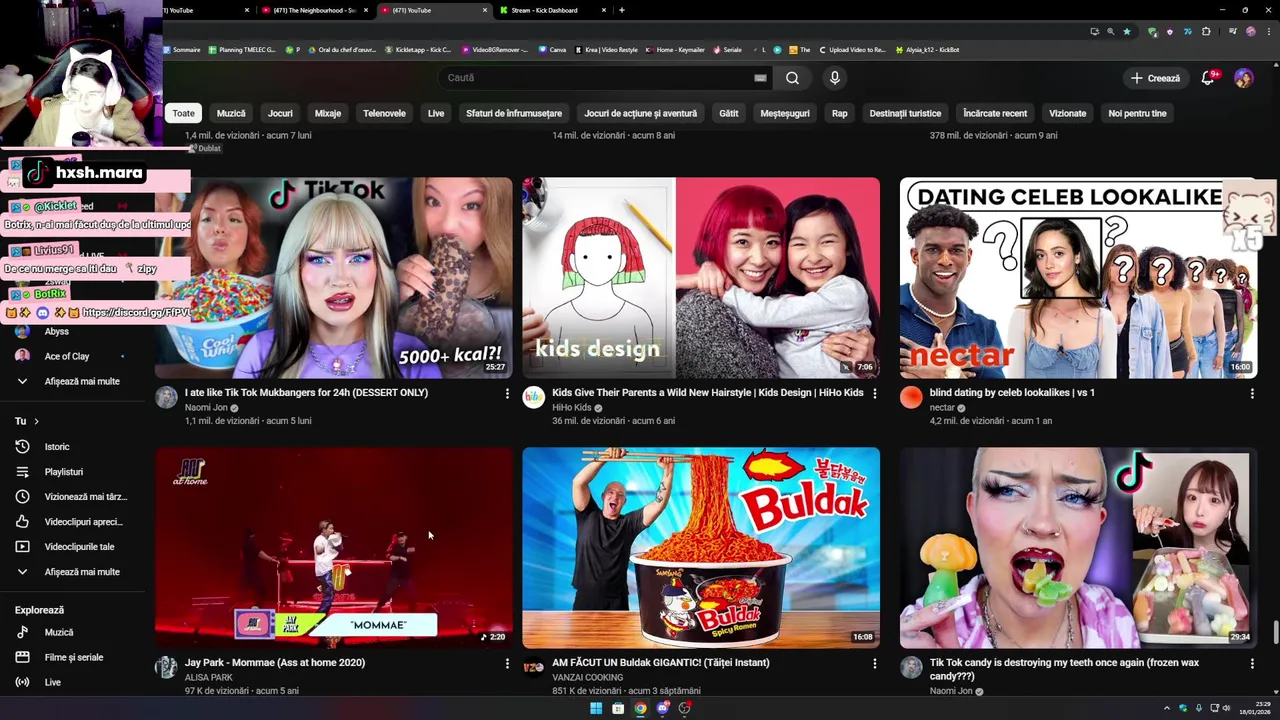Open Discord from the taskbar
Screen dimensions: 1280x720
point(662,708)
